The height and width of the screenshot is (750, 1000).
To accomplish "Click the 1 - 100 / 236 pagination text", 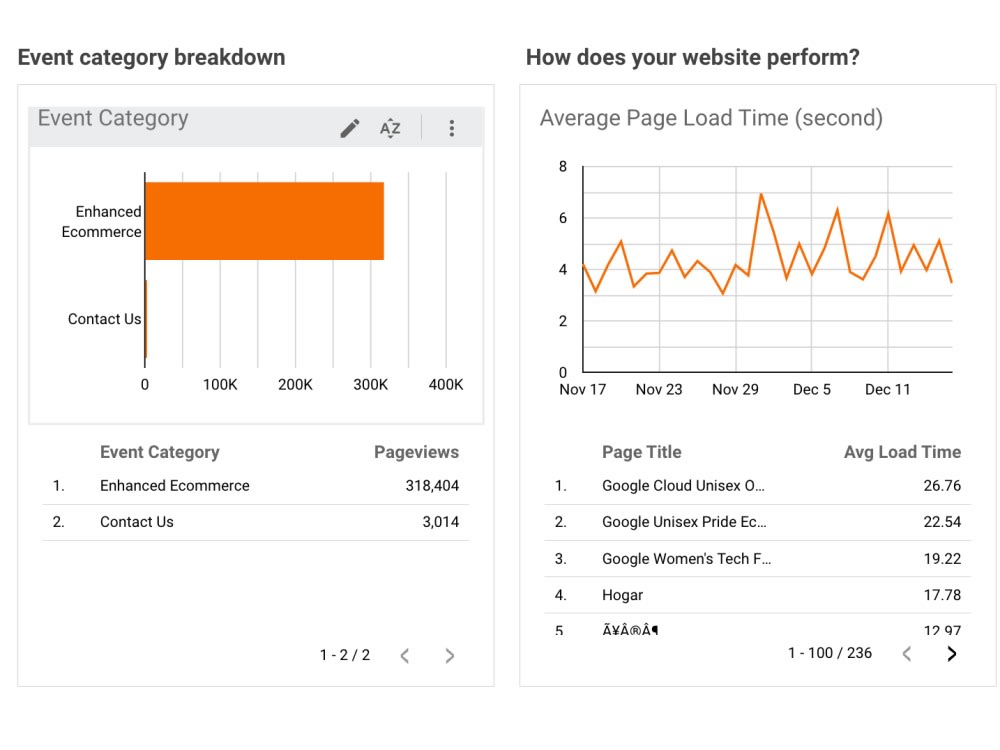I will [x=830, y=653].
